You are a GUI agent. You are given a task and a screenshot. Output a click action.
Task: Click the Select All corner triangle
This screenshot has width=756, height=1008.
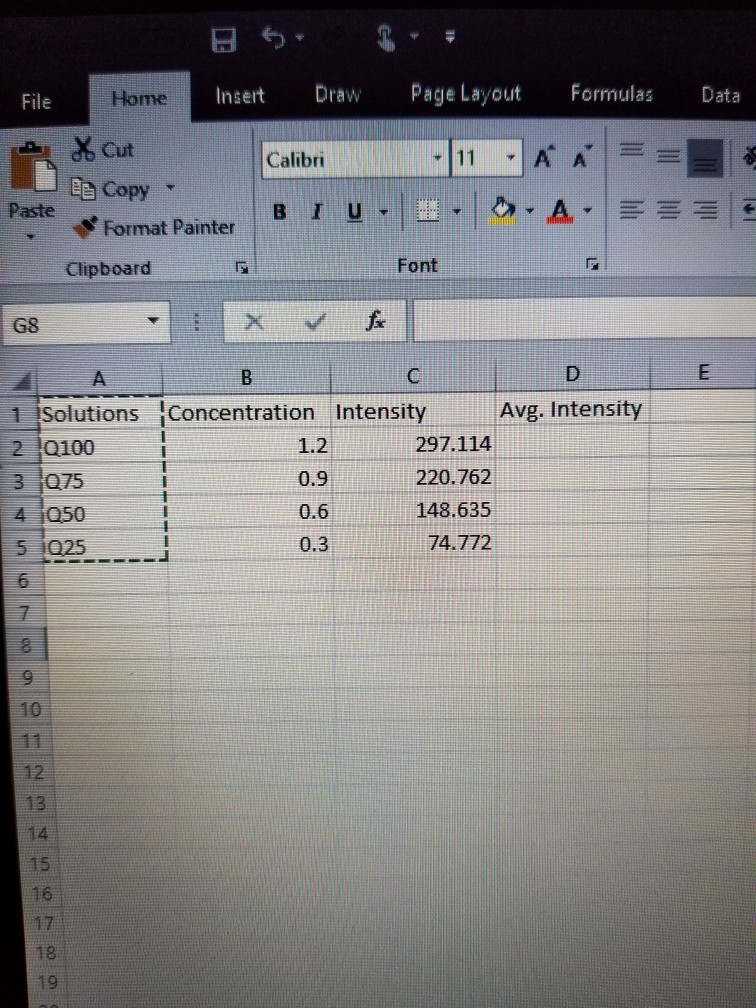(23, 382)
